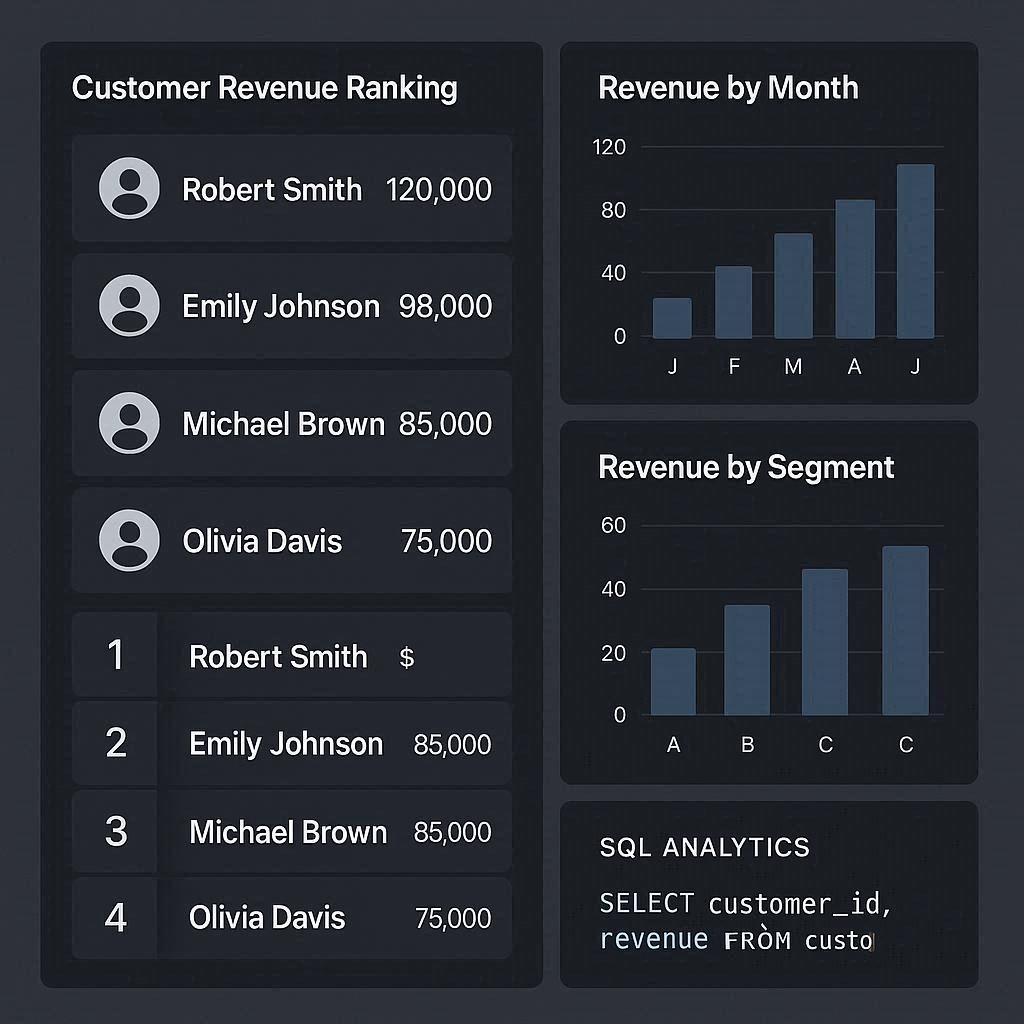Select the rank 4 number cell

pyautogui.click(x=116, y=918)
